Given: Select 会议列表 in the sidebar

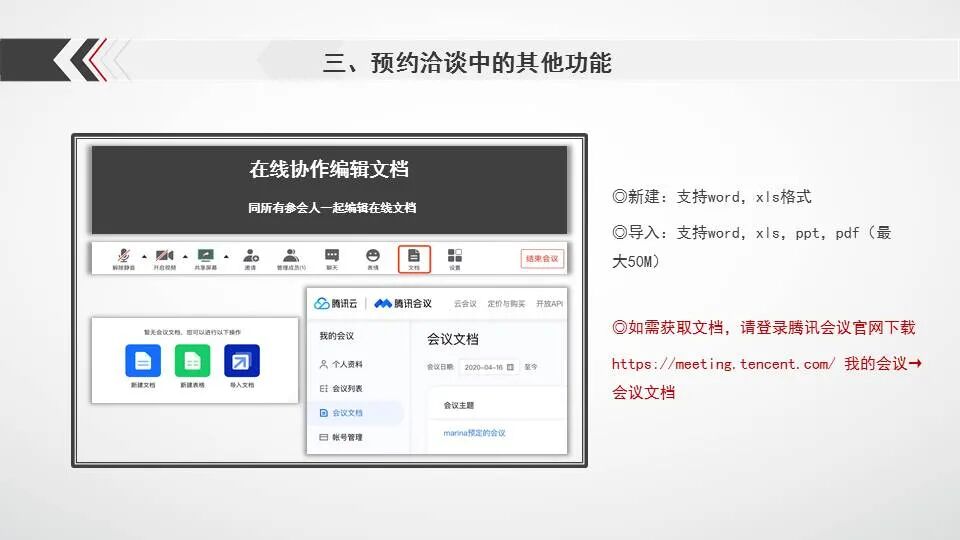Looking at the screenshot, I should coord(342,389).
